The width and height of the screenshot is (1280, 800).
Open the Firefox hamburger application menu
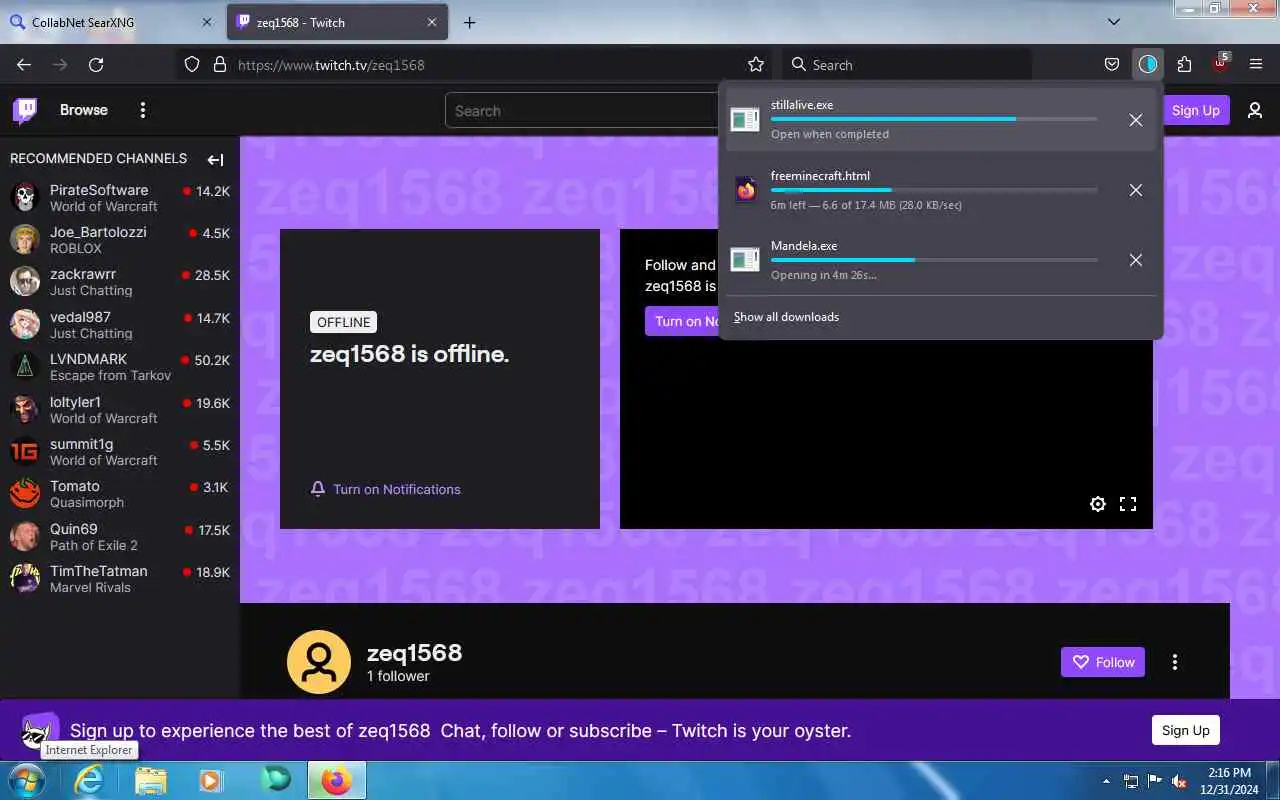click(x=1256, y=64)
